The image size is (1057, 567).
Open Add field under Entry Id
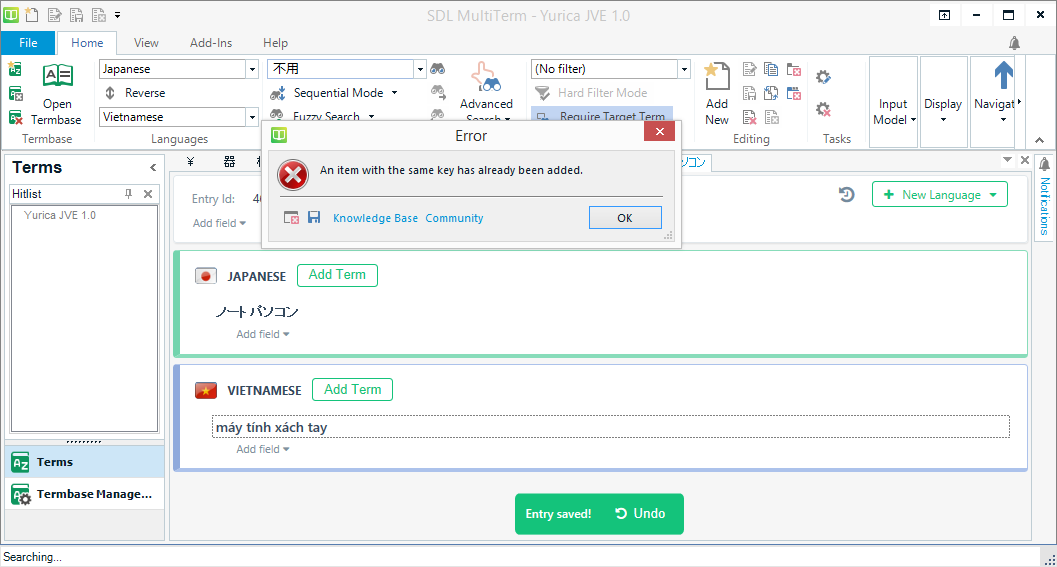tap(219, 223)
